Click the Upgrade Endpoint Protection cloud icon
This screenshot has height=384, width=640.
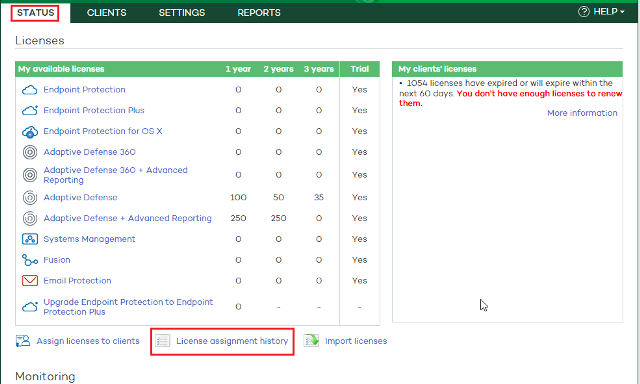coord(29,306)
